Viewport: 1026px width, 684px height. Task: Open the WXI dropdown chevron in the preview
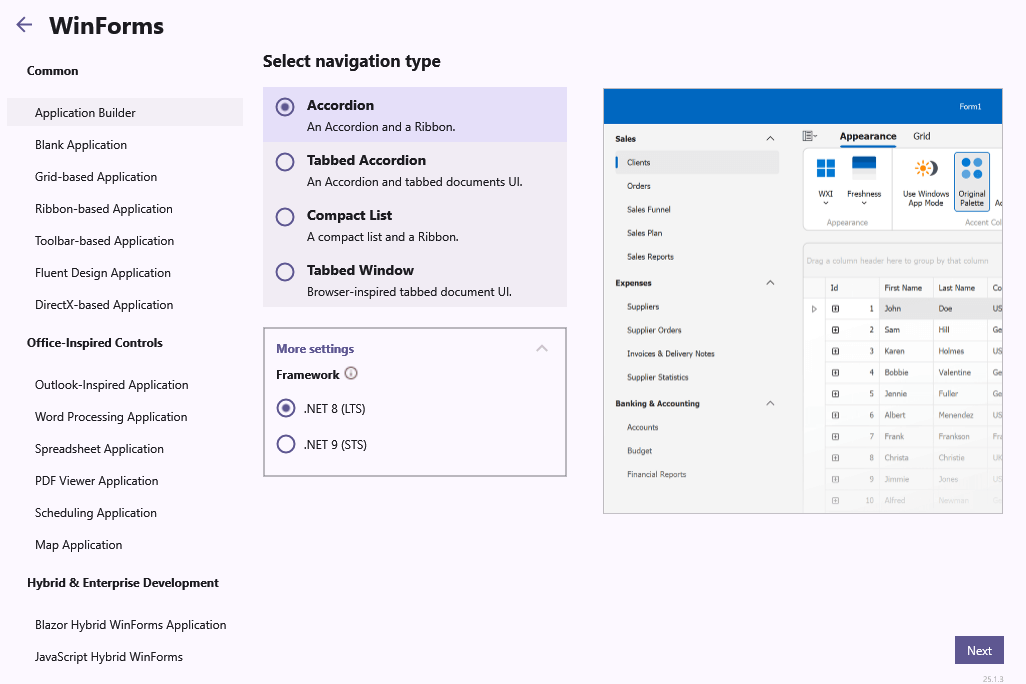(825, 202)
